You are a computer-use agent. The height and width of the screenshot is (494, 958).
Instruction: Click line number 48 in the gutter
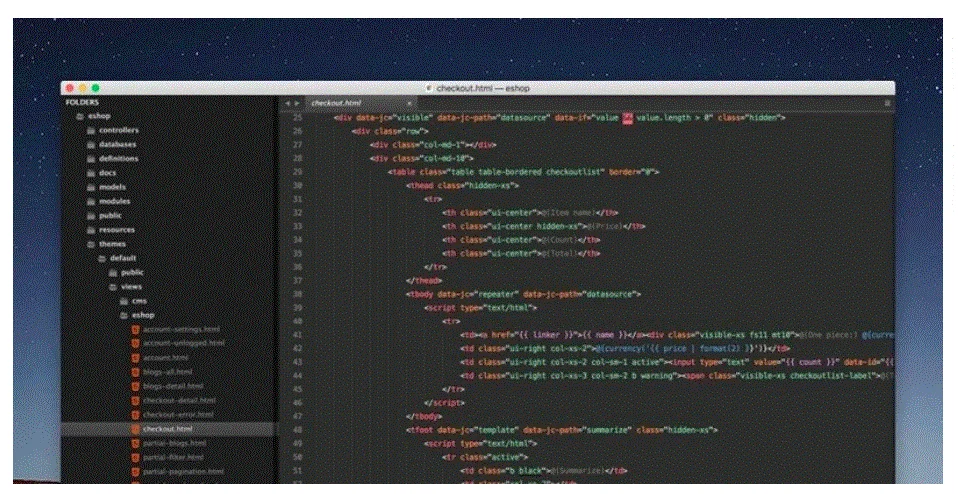pos(298,430)
